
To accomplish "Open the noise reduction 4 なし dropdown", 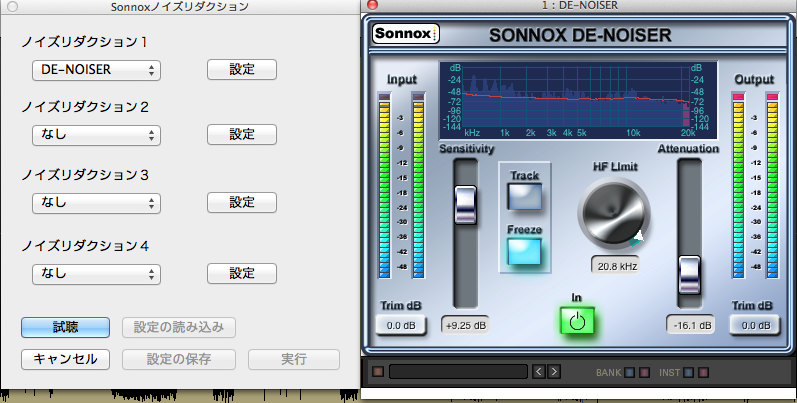I will coord(97,274).
